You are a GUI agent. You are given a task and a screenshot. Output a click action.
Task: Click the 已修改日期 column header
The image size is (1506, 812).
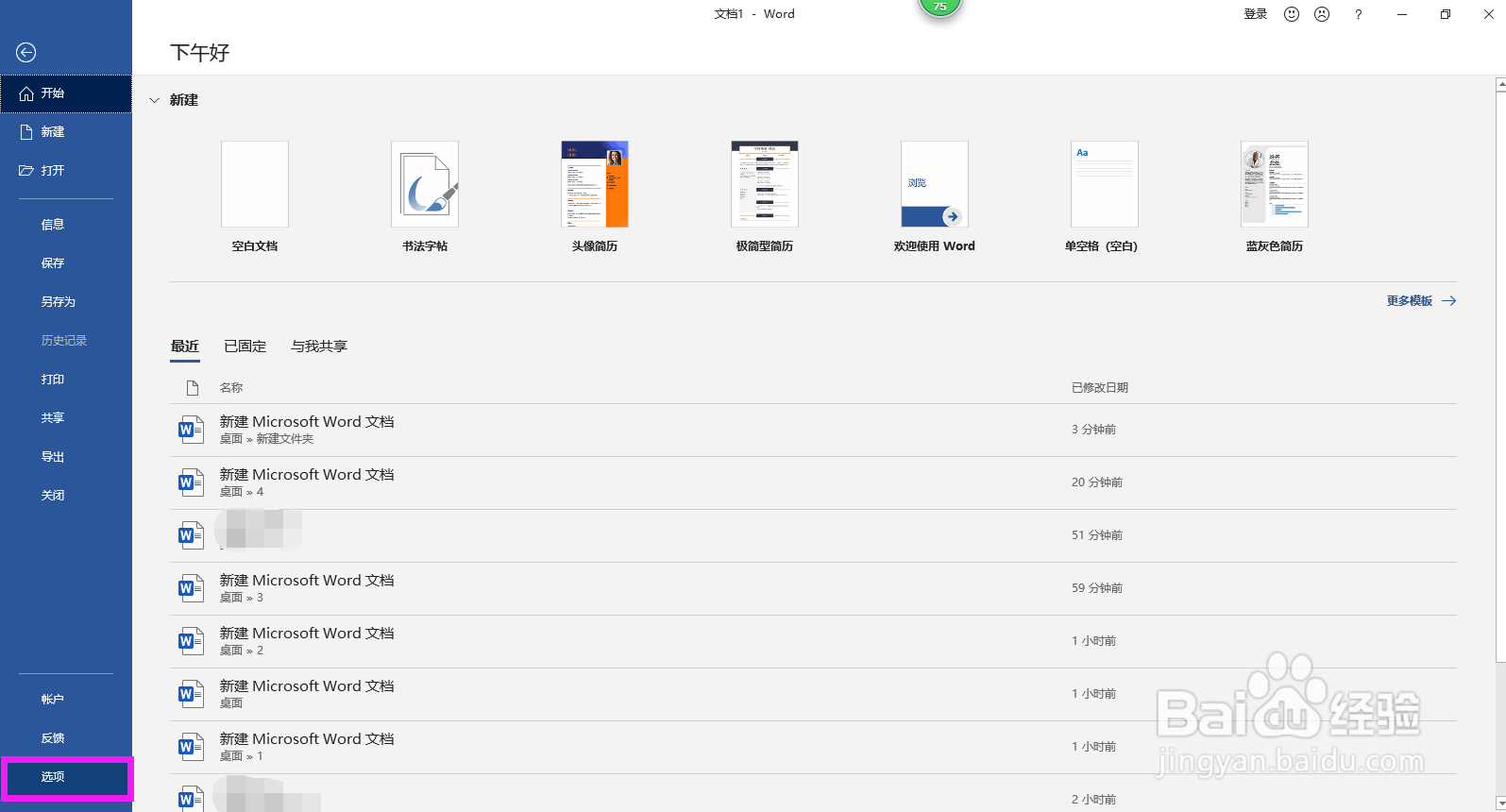(1100, 388)
